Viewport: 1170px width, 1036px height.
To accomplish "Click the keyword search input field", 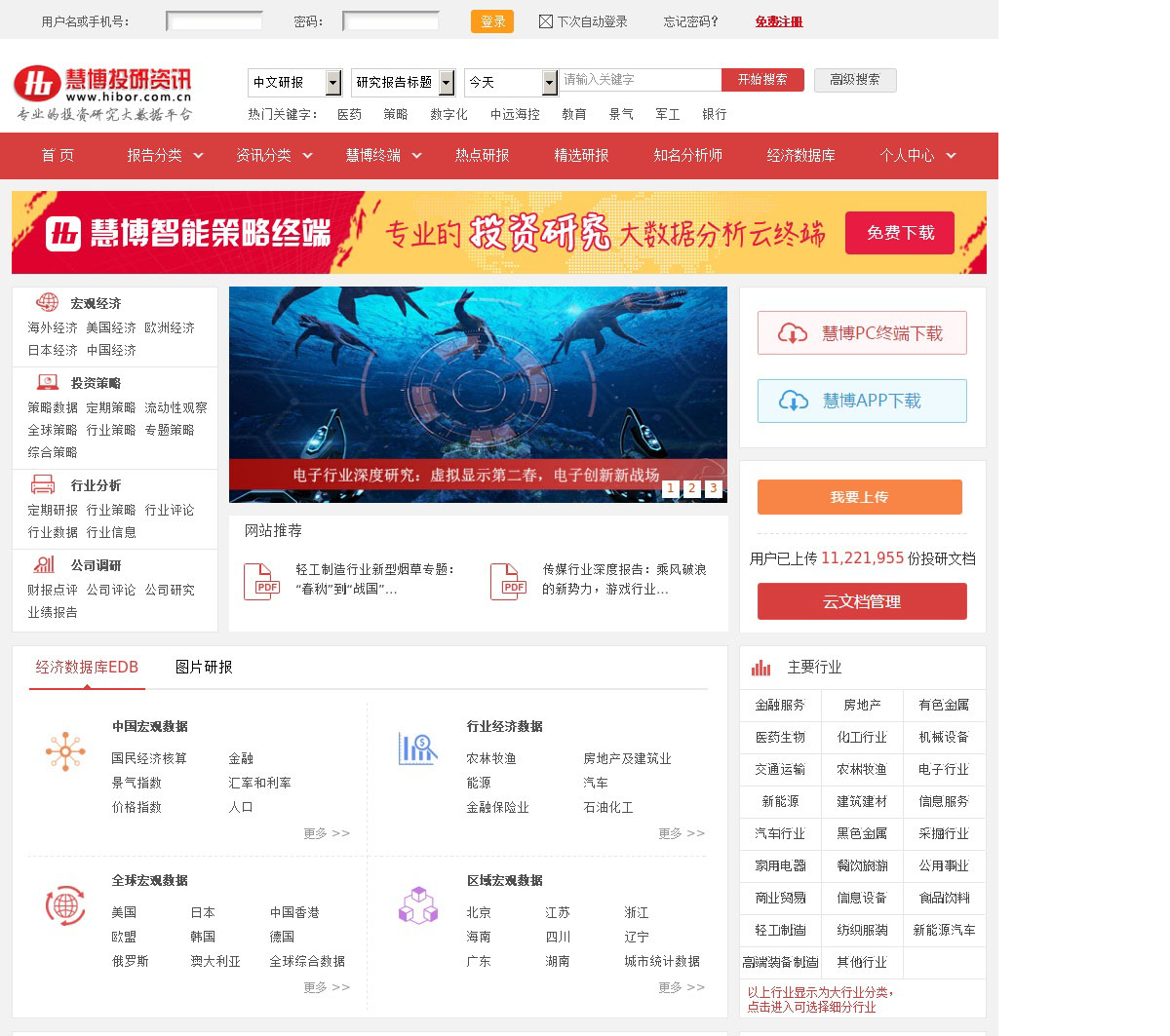I will click(640, 80).
